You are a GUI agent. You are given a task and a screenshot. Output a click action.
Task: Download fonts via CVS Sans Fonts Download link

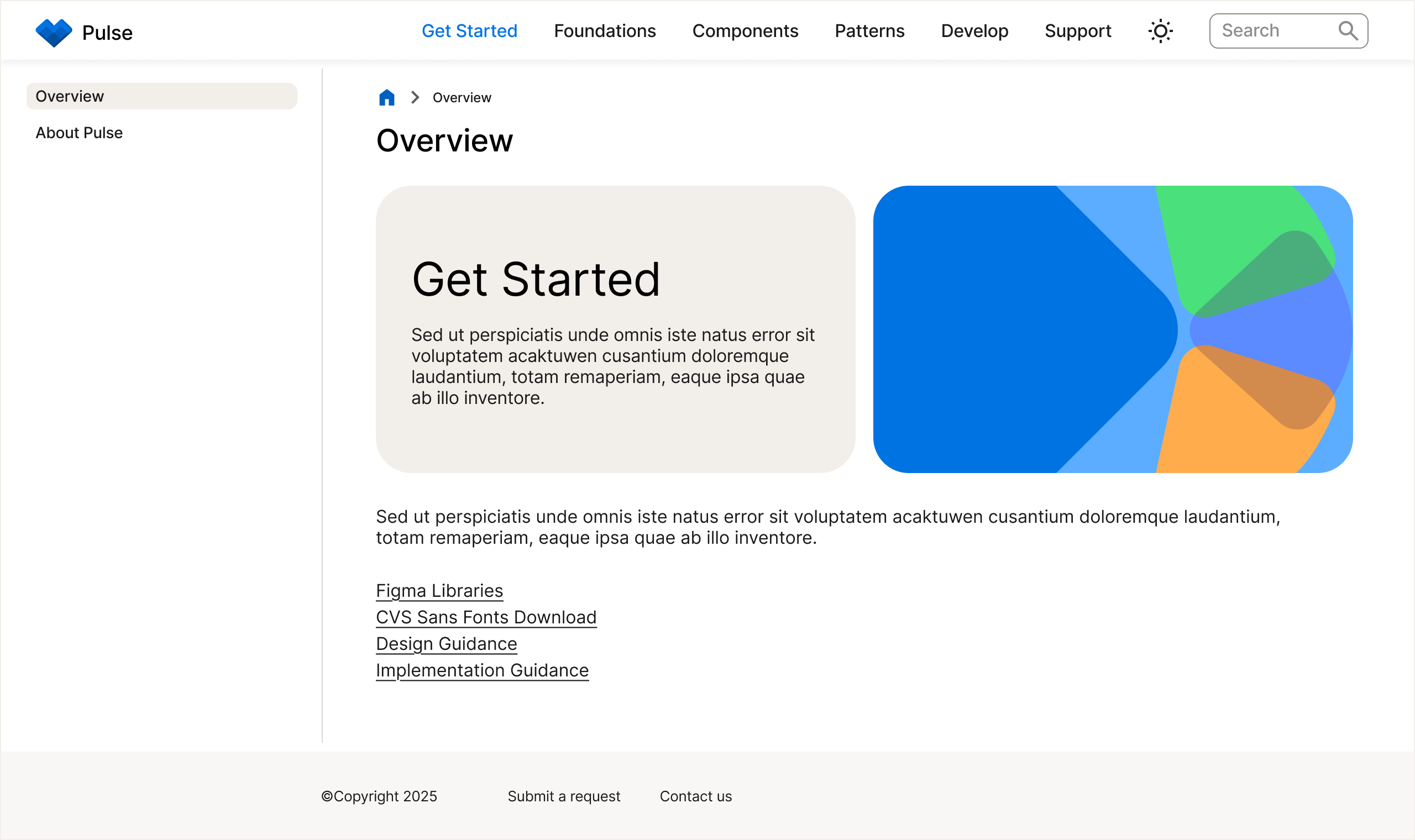coord(486,617)
